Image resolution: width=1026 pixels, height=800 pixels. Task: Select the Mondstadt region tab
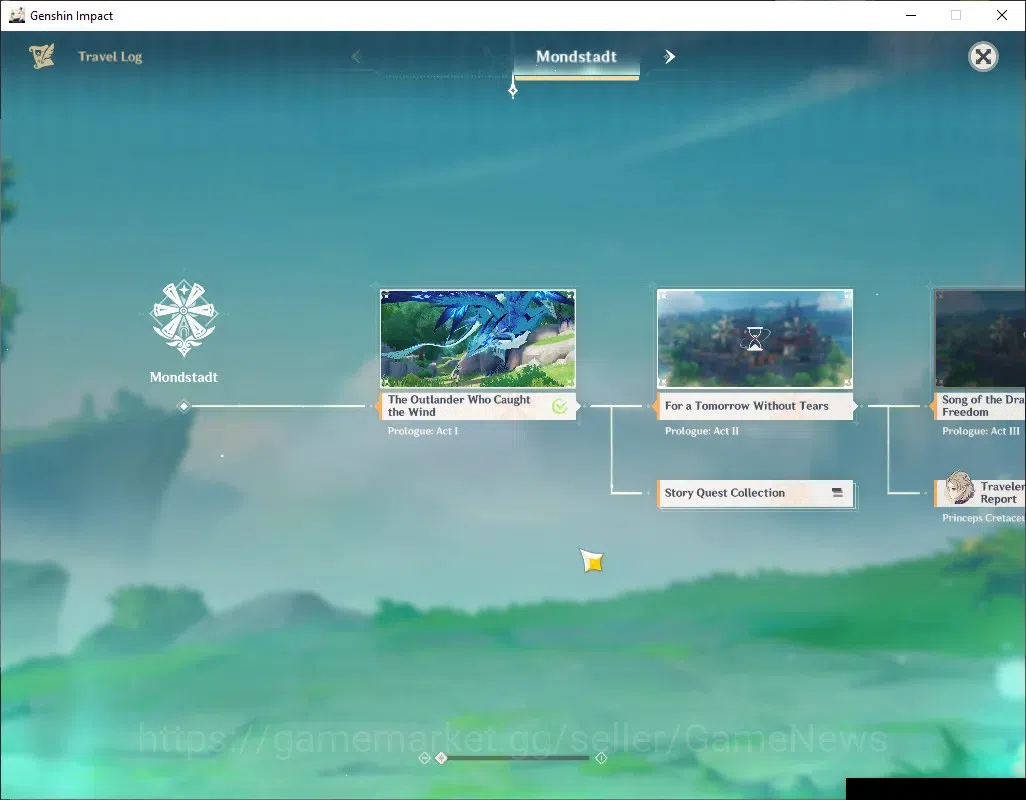point(576,57)
